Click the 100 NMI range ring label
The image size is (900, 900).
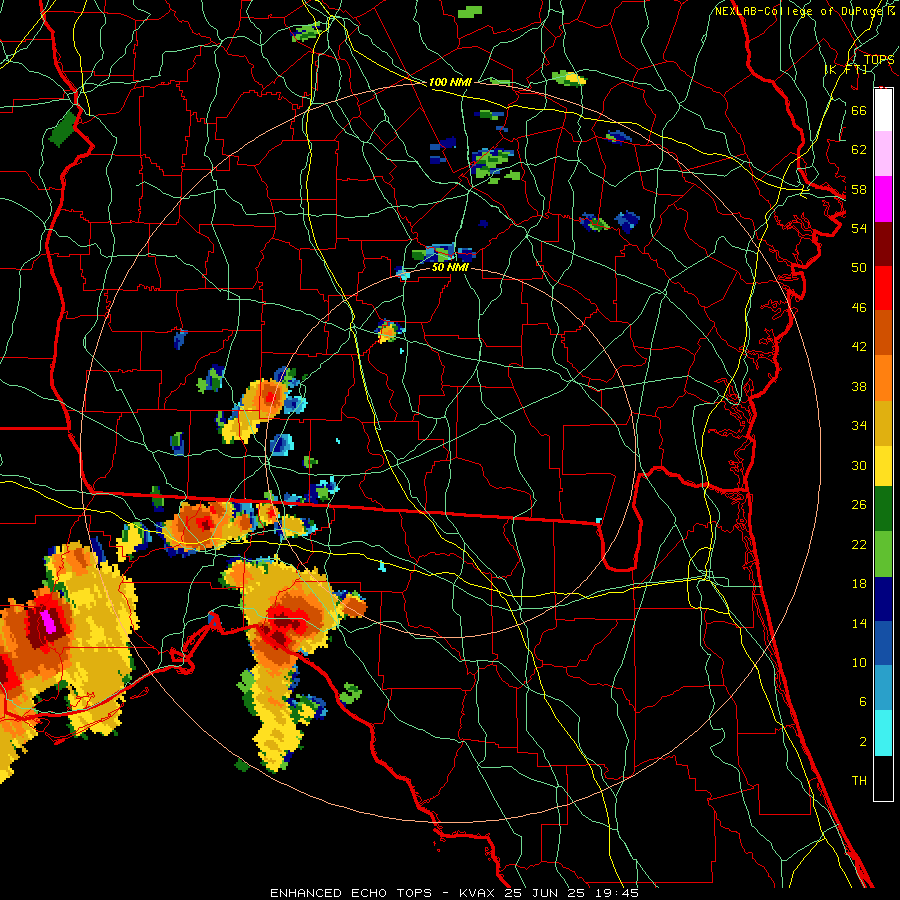point(450,83)
